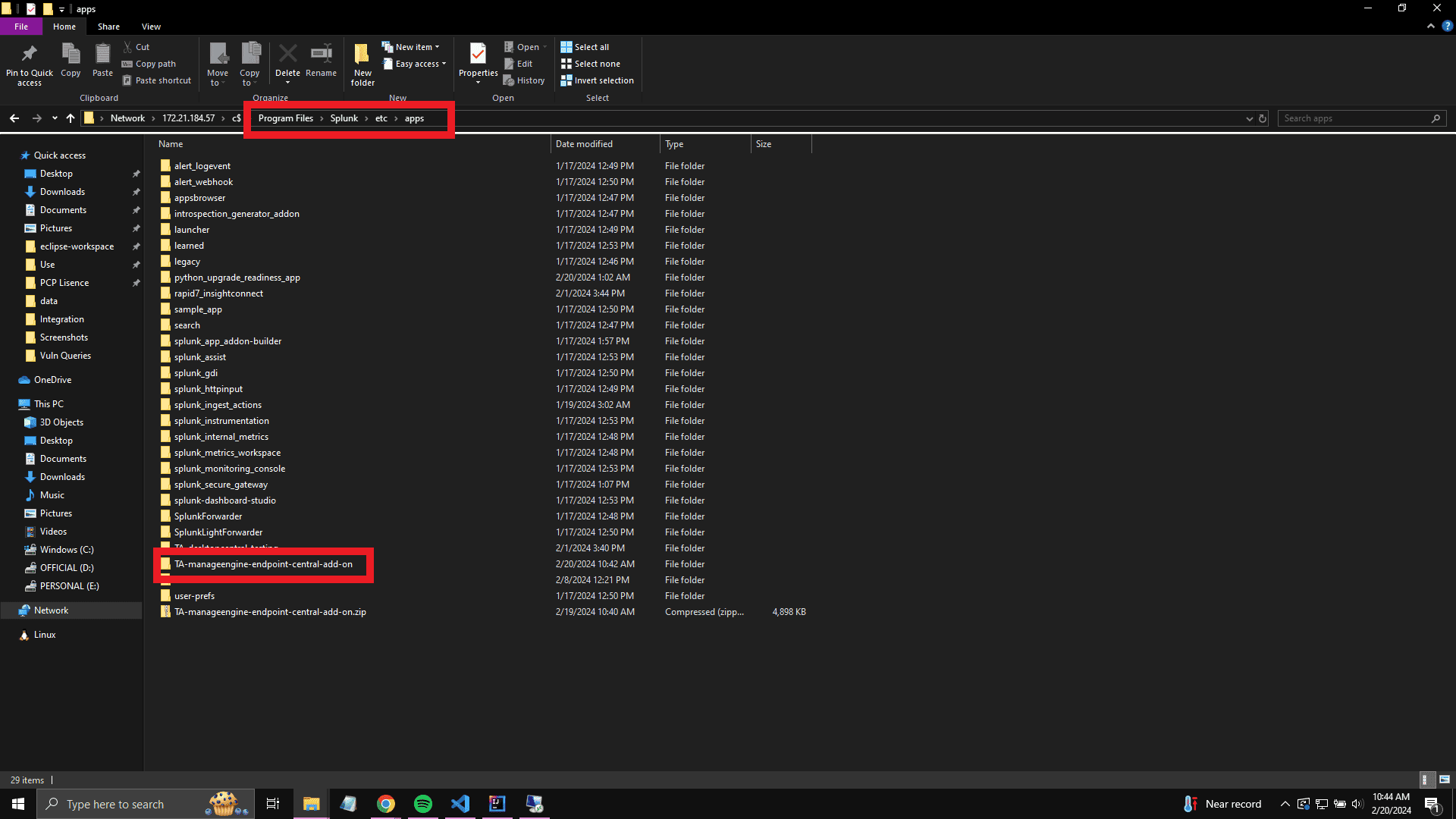Navigate up one folder level
Viewport: 1456px width, 819px height.
click(71, 118)
